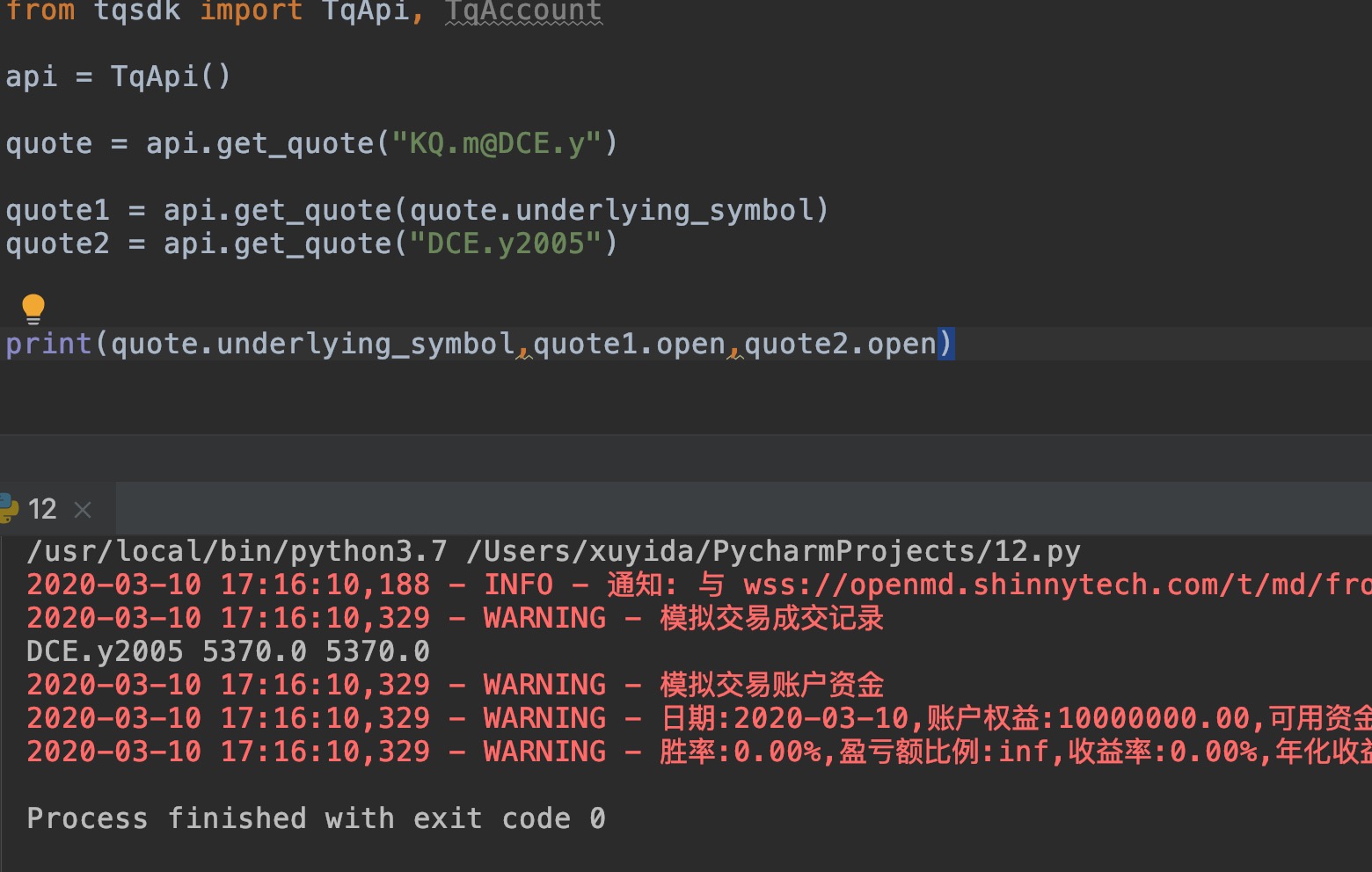The image size is (1372, 872).
Task: Click the TqApi() call on the api line
Action: 171,76
